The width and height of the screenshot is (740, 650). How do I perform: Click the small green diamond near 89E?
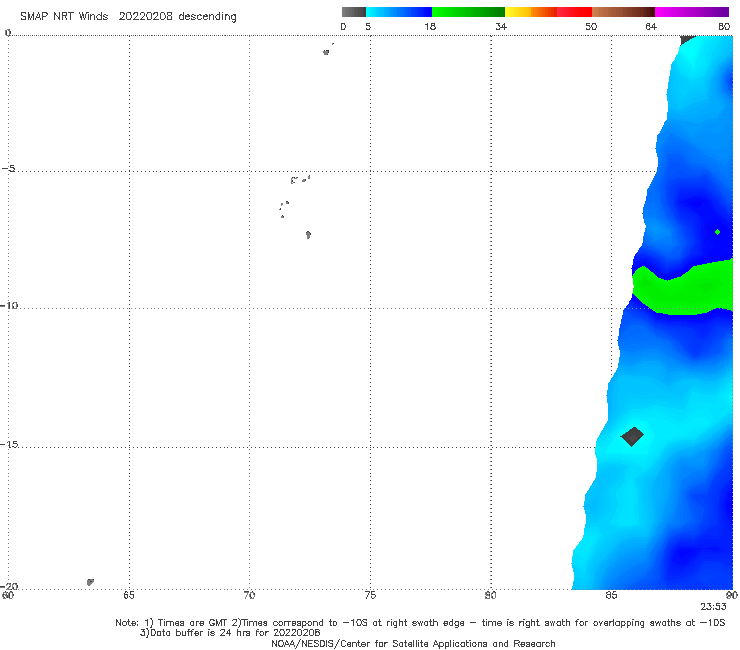pos(717,232)
